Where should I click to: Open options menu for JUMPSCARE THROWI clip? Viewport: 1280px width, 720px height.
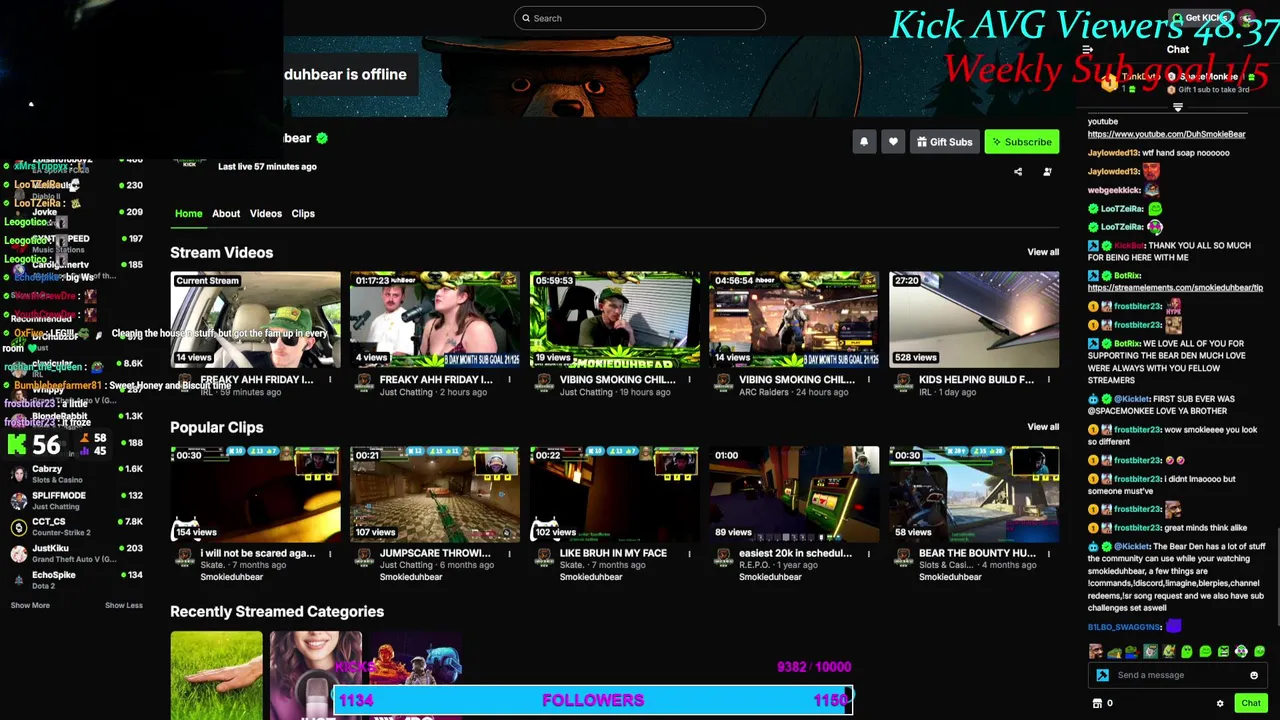[509, 553]
